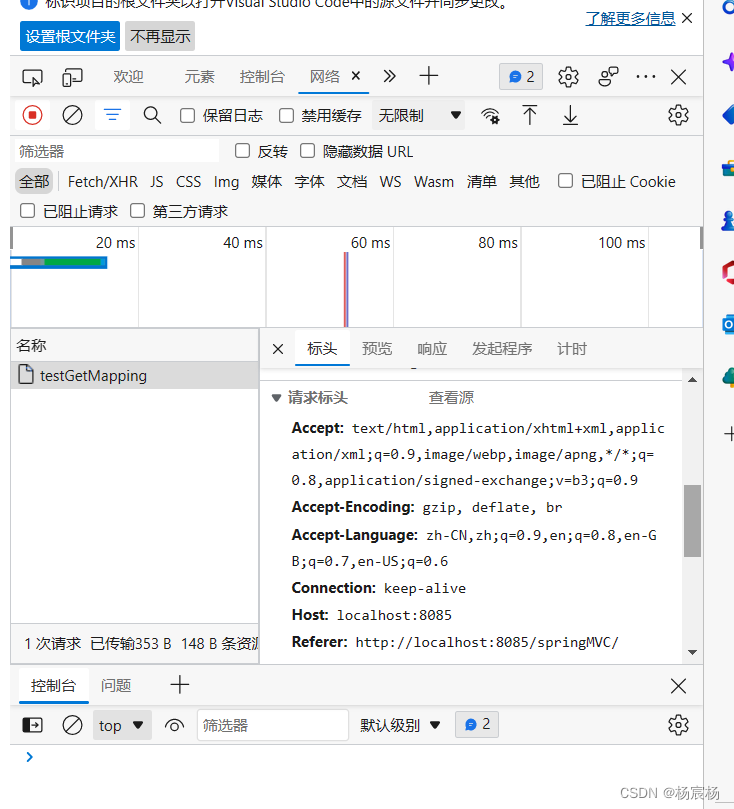Click the console 筛选器 input

(x=273, y=725)
